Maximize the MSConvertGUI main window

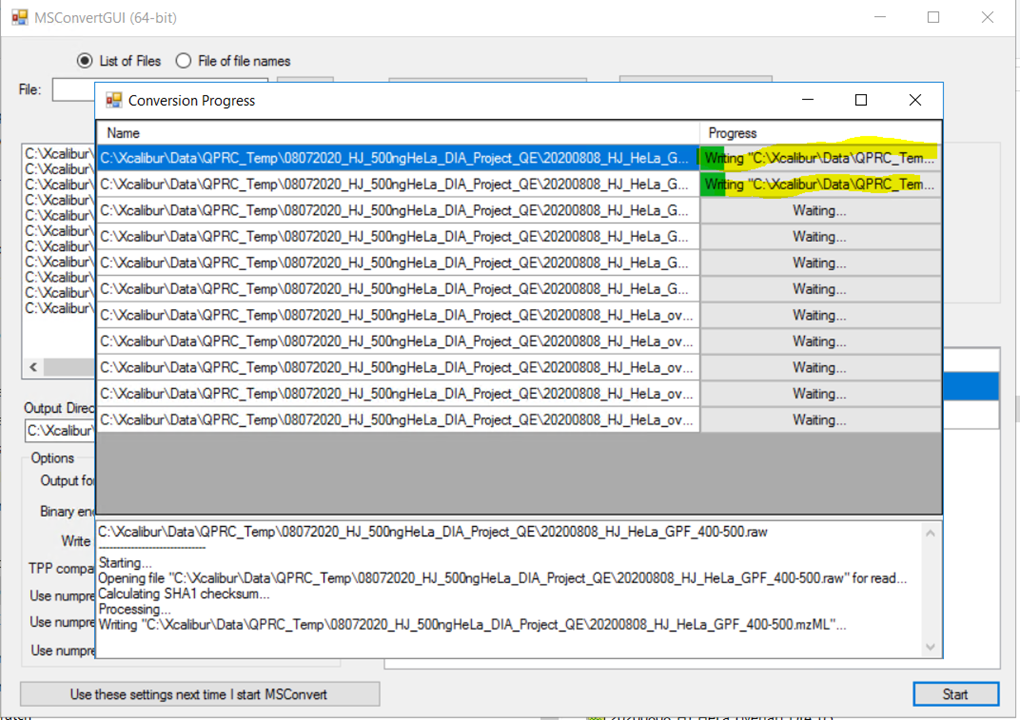(x=933, y=18)
